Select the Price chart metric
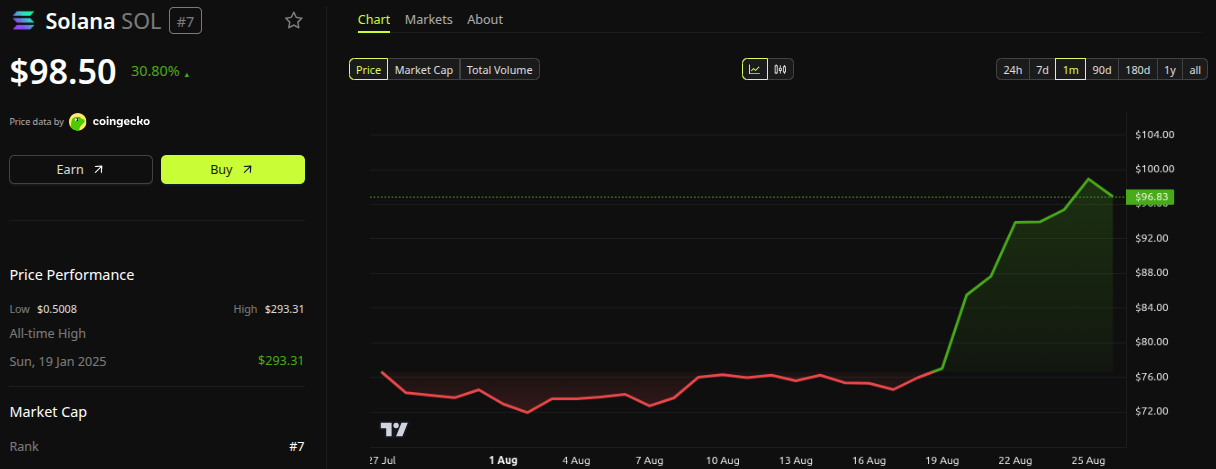The image size is (1216, 469). click(368, 69)
